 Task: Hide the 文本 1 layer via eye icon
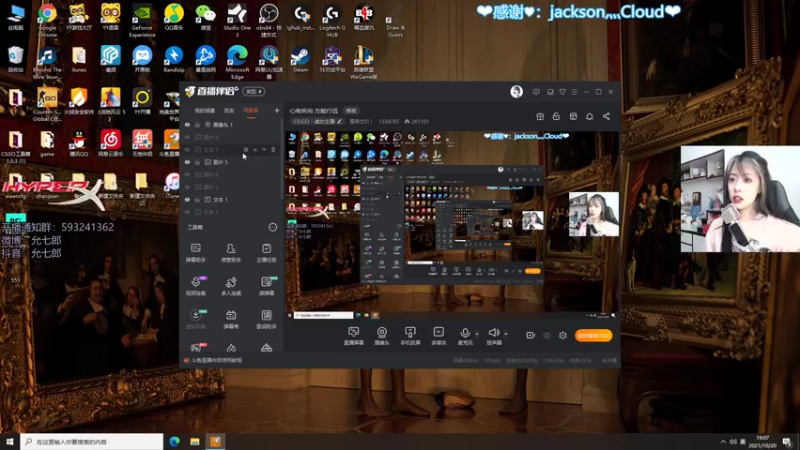pos(187,199)
